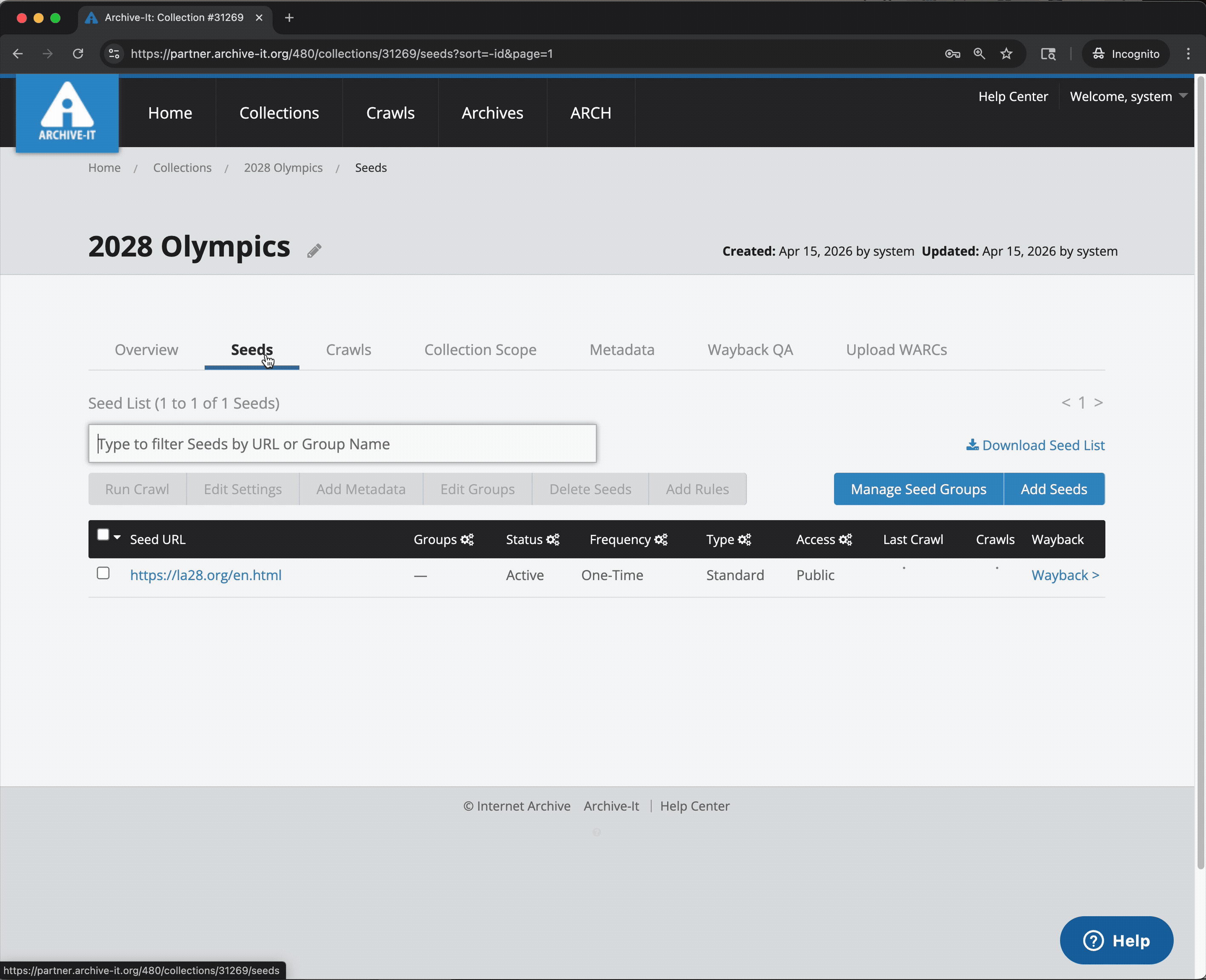Click Manage Seed Groups button
This screenshot has height=980, width=1206.
(918, 489)
